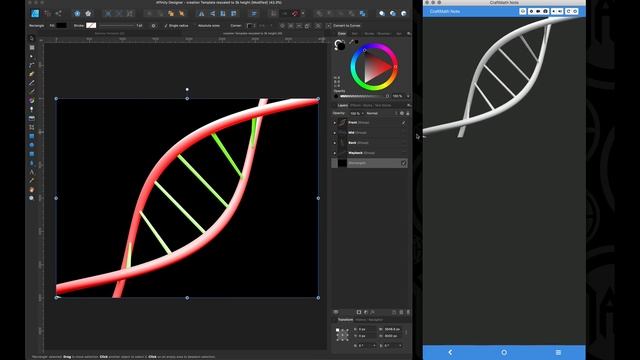Viewport: 640px width, 360px height.
Task: Open hamburger menu in CraftMath Note
Action: [x=558, y=352]
